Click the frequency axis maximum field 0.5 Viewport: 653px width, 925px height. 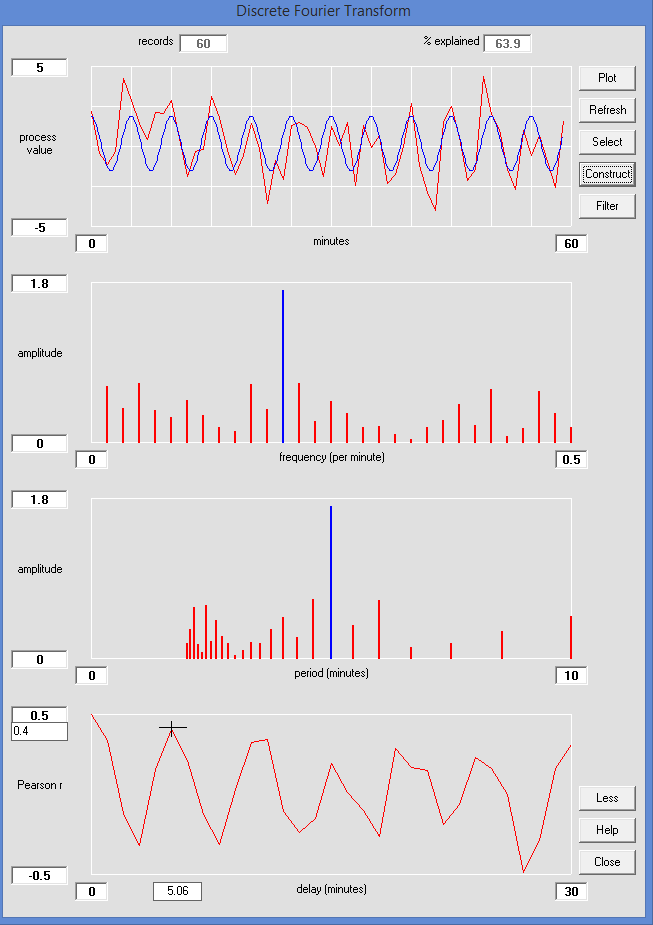point(571,460)
